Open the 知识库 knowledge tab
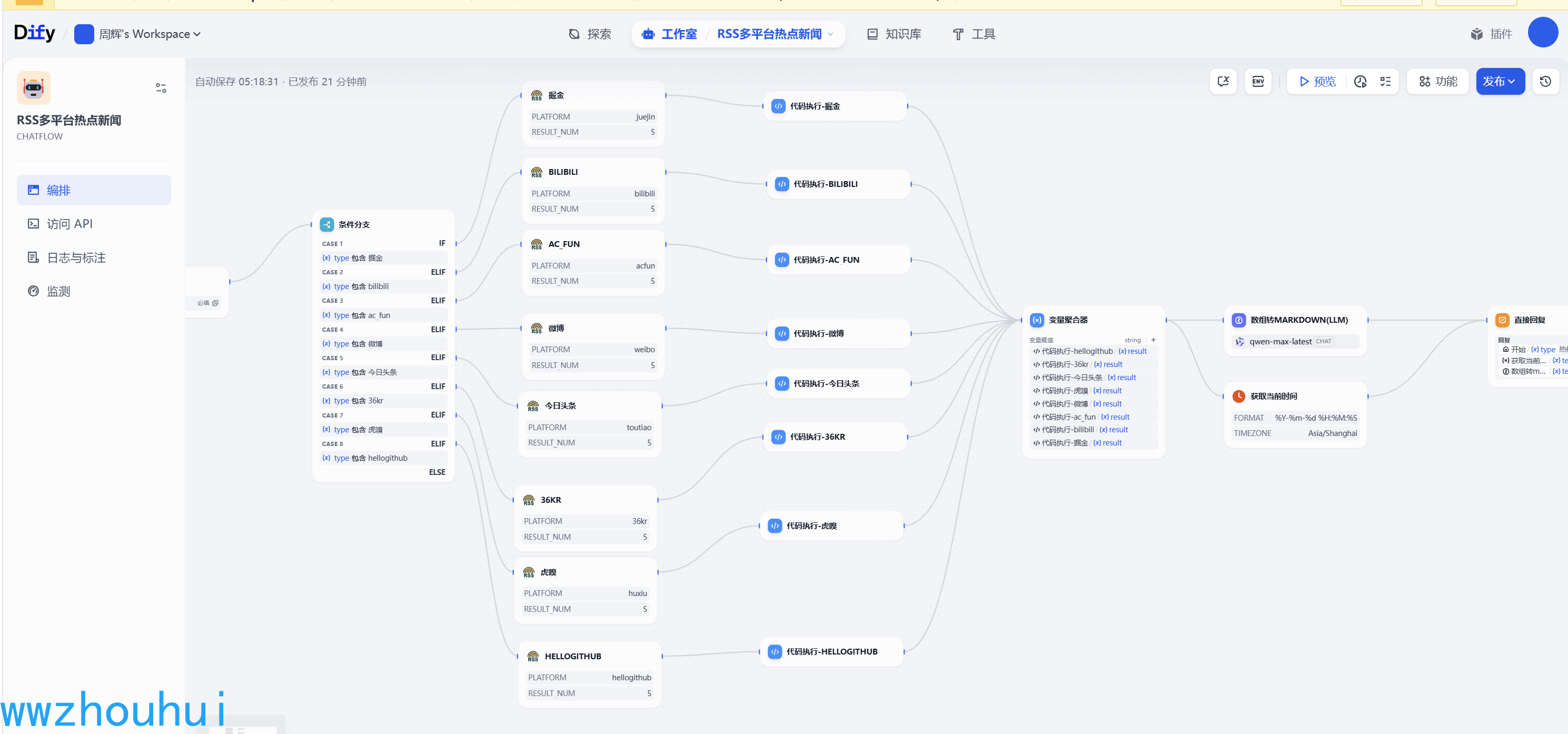Screen dimensions: 1568x734 894,34
